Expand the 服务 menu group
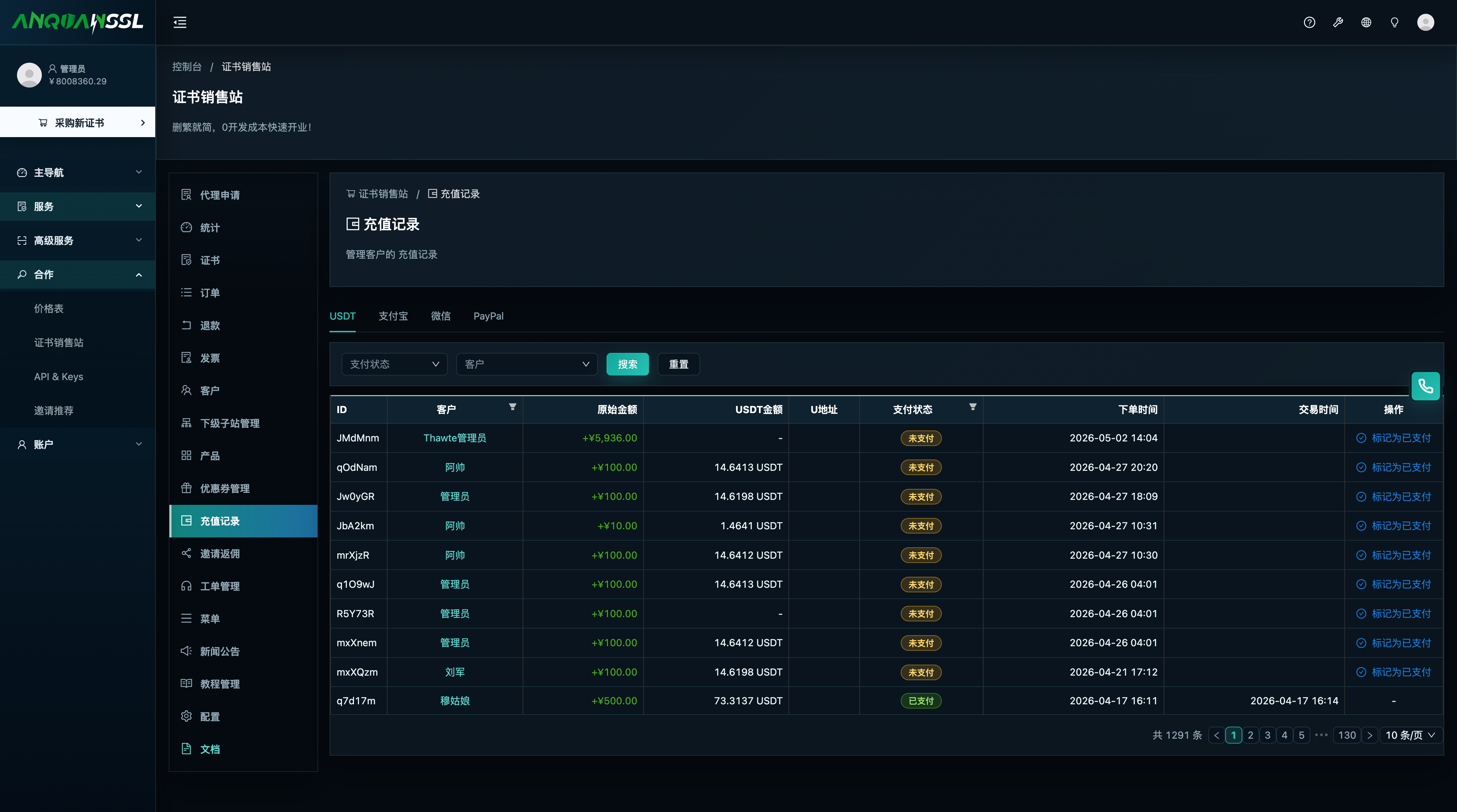 click(78, 207)
